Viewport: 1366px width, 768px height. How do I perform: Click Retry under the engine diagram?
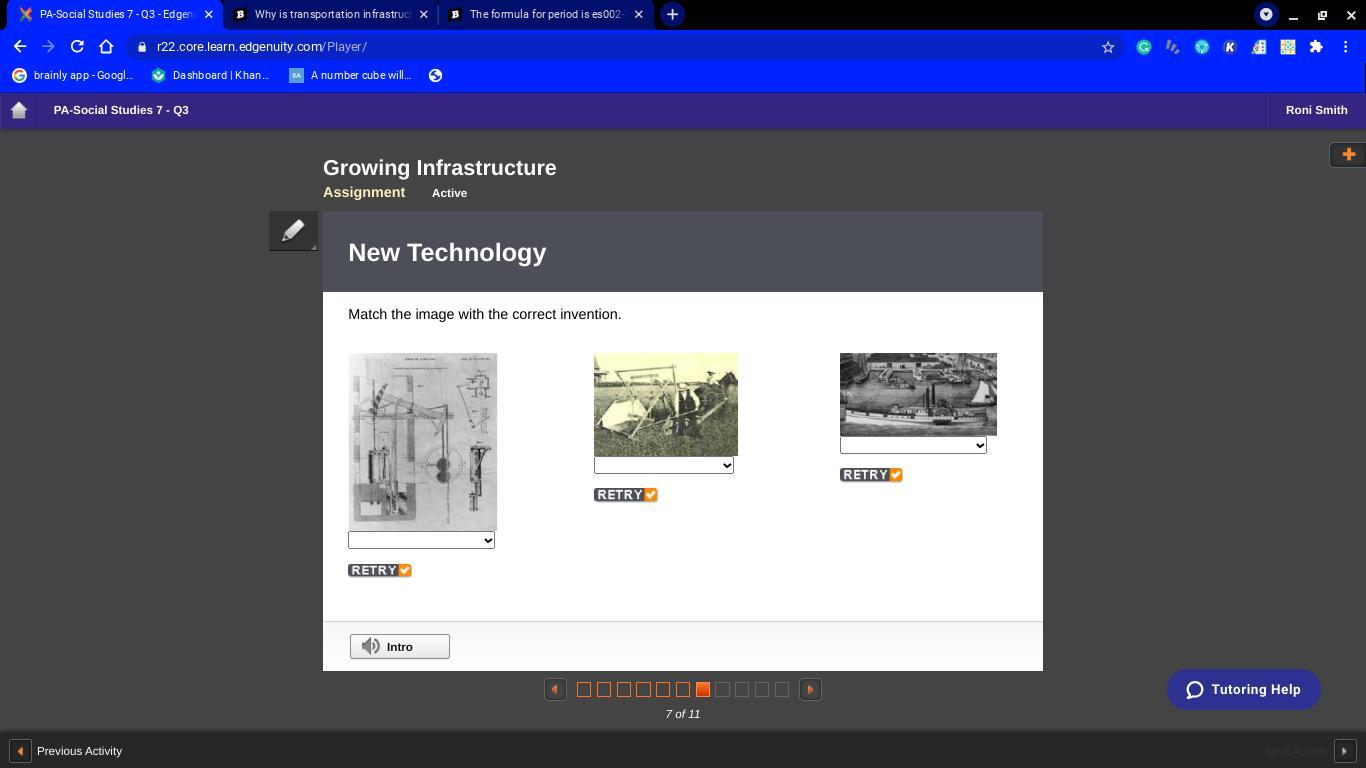(x=380, y=570)
